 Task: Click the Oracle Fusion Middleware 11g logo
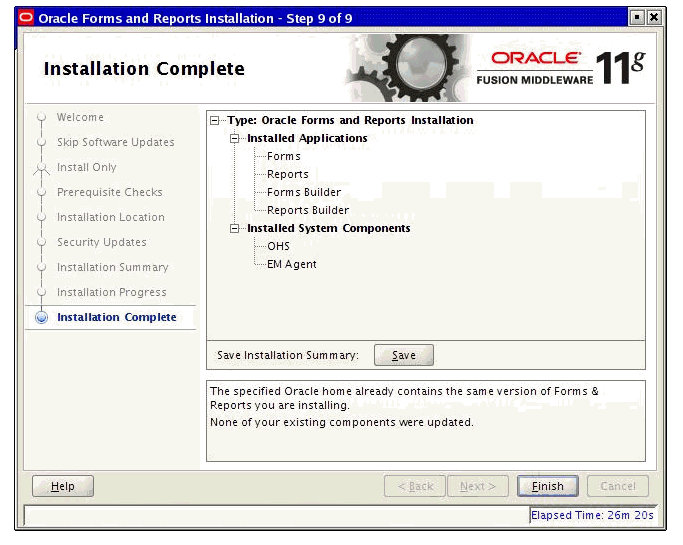[x=561, y=68]
